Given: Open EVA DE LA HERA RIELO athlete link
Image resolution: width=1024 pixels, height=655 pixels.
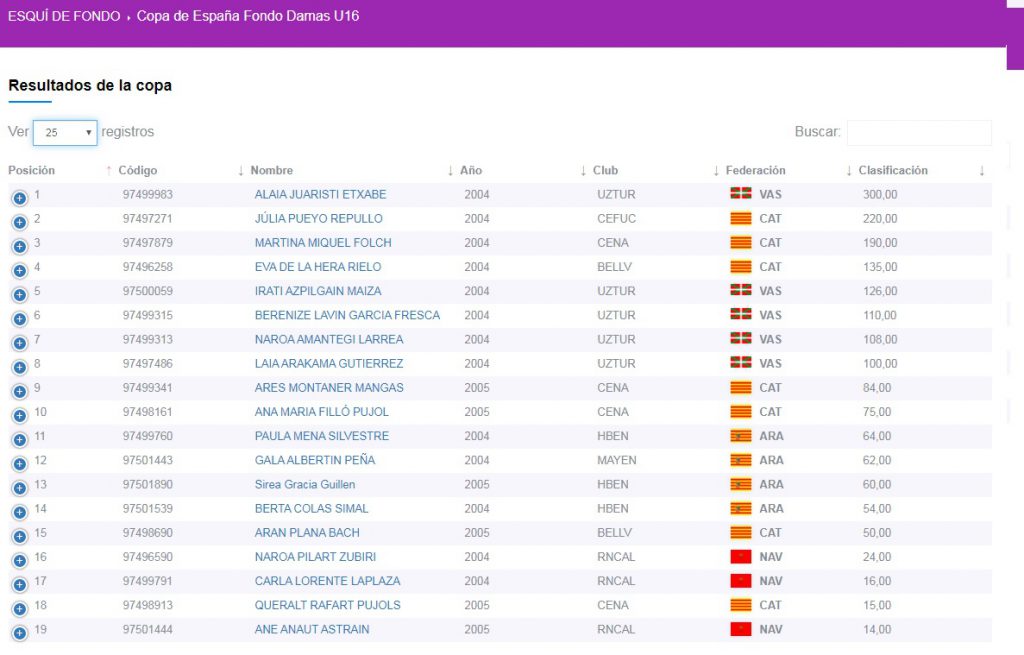Looking at the screenshot, I should [x=318, y=266].
